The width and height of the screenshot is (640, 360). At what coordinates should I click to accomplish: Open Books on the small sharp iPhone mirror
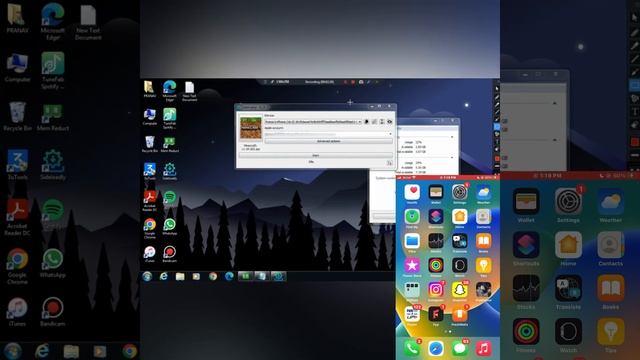[x=483, y=241]
